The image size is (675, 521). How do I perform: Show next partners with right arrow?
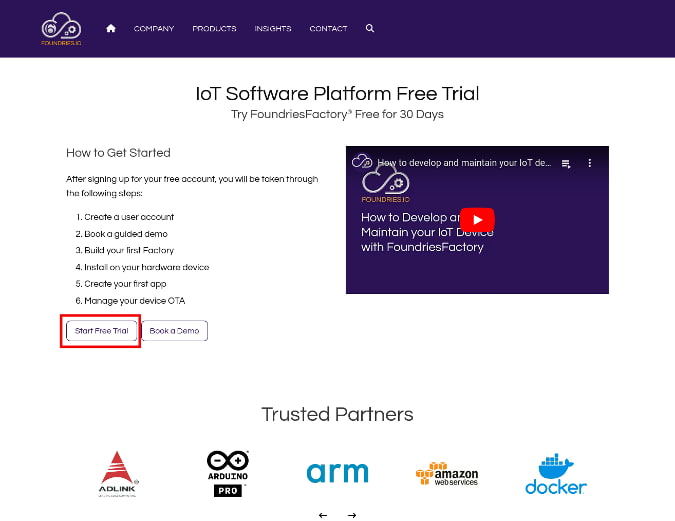(x=352, y=515)
